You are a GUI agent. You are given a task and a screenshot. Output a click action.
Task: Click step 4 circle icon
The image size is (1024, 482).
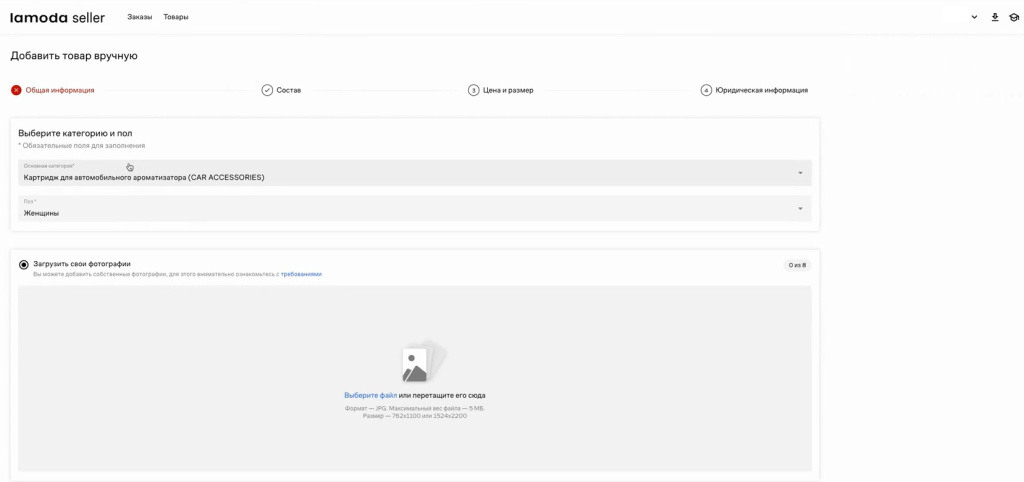[x=706, y=90]
